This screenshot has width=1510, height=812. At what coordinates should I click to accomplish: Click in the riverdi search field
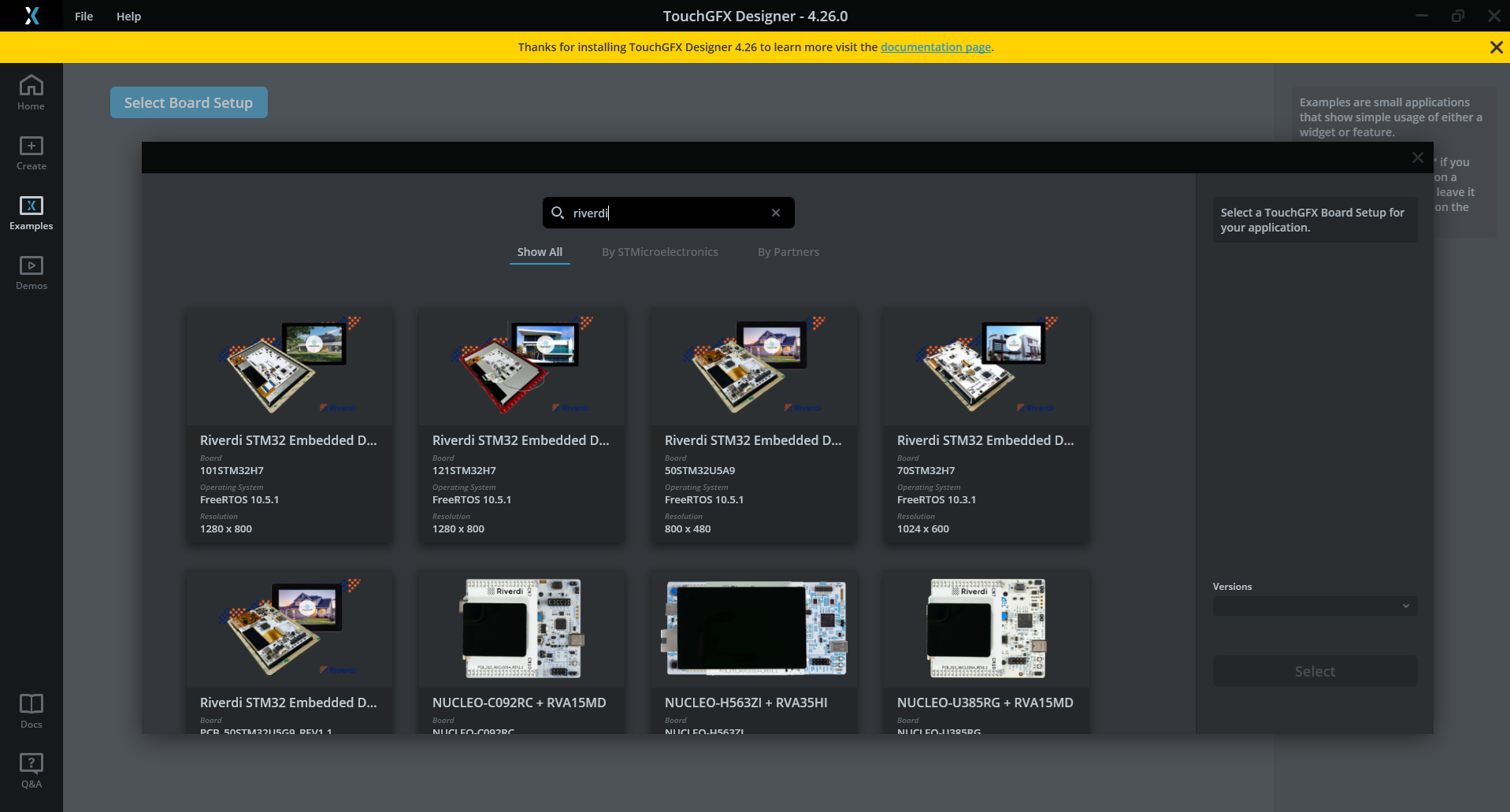click(668, 213)
